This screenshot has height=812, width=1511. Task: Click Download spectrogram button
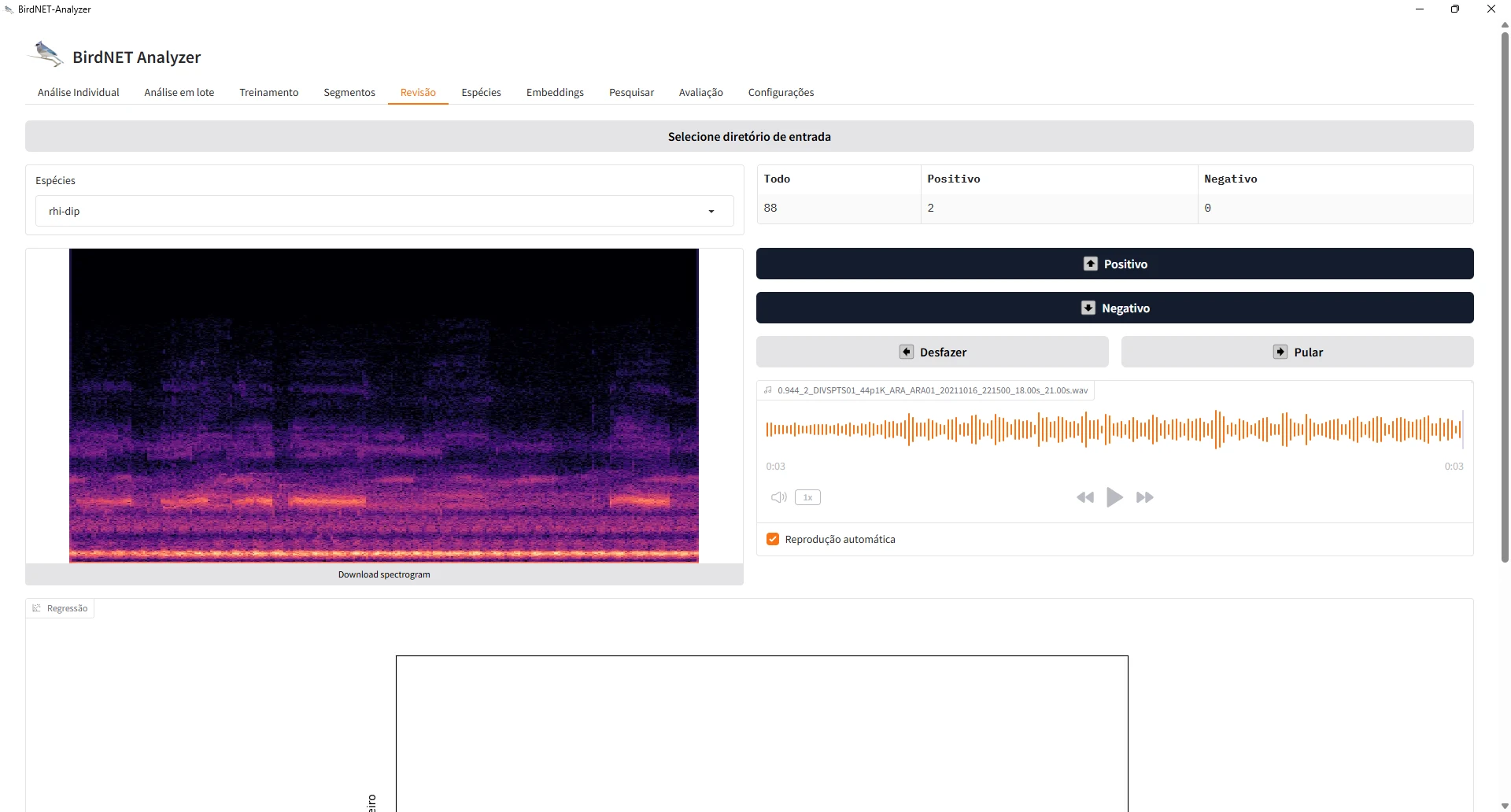[x=384, y=574]
